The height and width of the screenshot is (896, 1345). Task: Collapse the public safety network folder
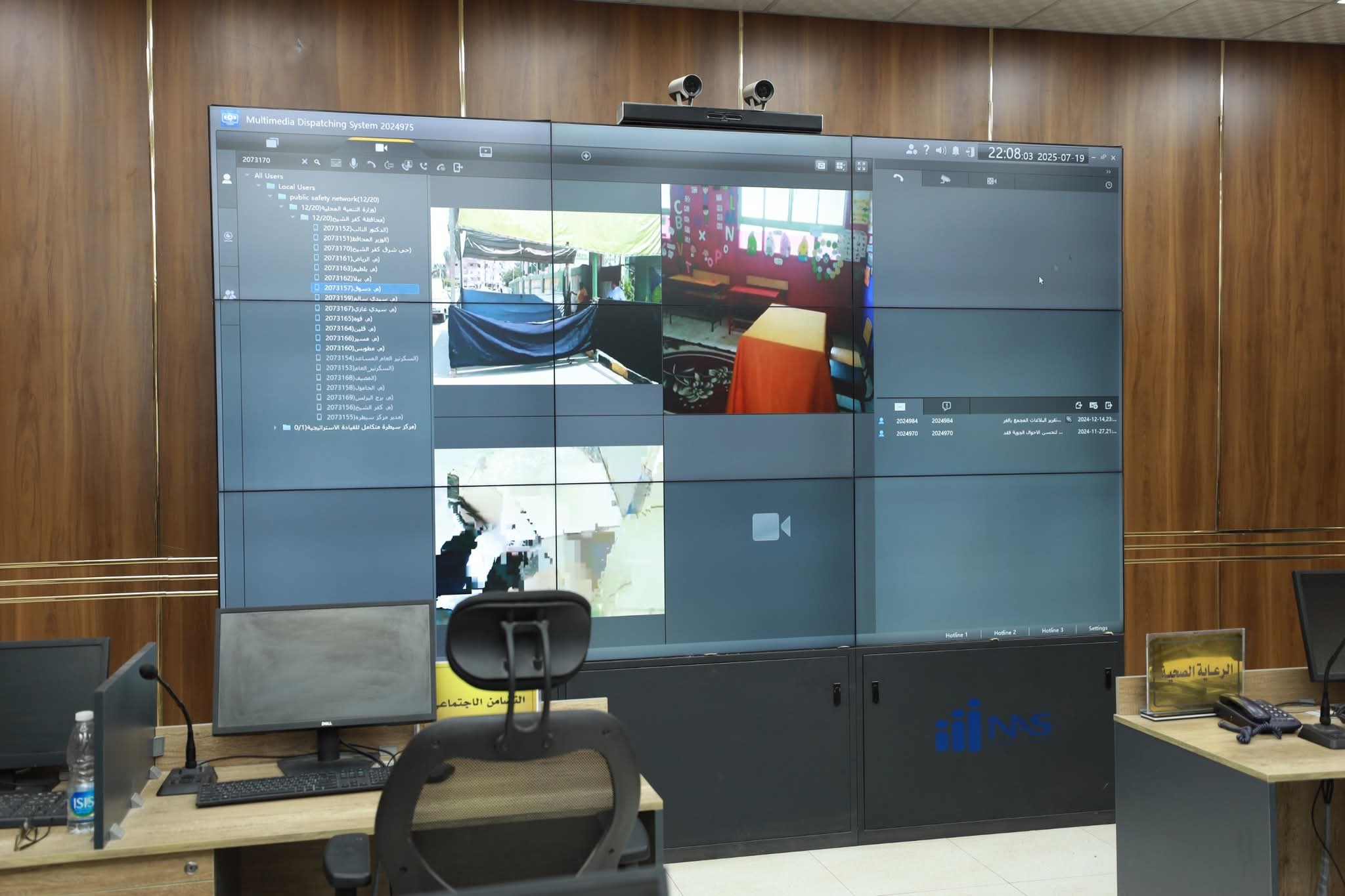(270, 196)
